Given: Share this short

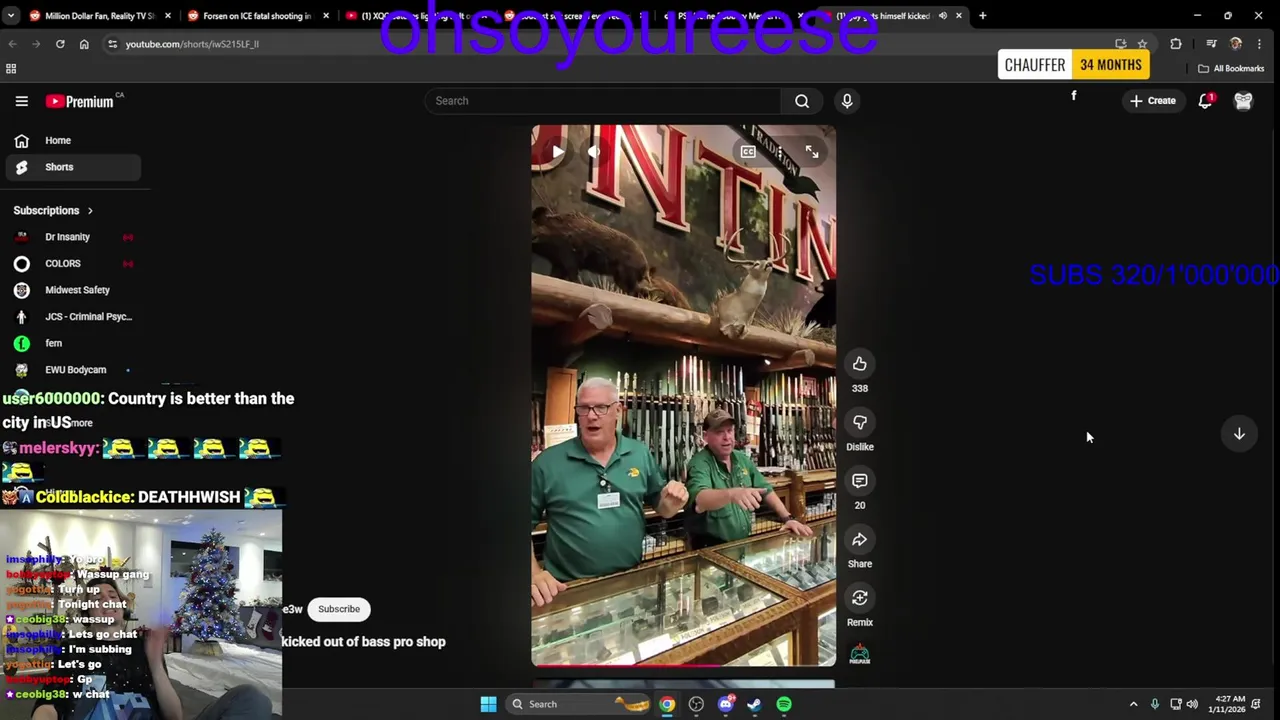Looking at the screenshot, I should [x=860, y=540].
